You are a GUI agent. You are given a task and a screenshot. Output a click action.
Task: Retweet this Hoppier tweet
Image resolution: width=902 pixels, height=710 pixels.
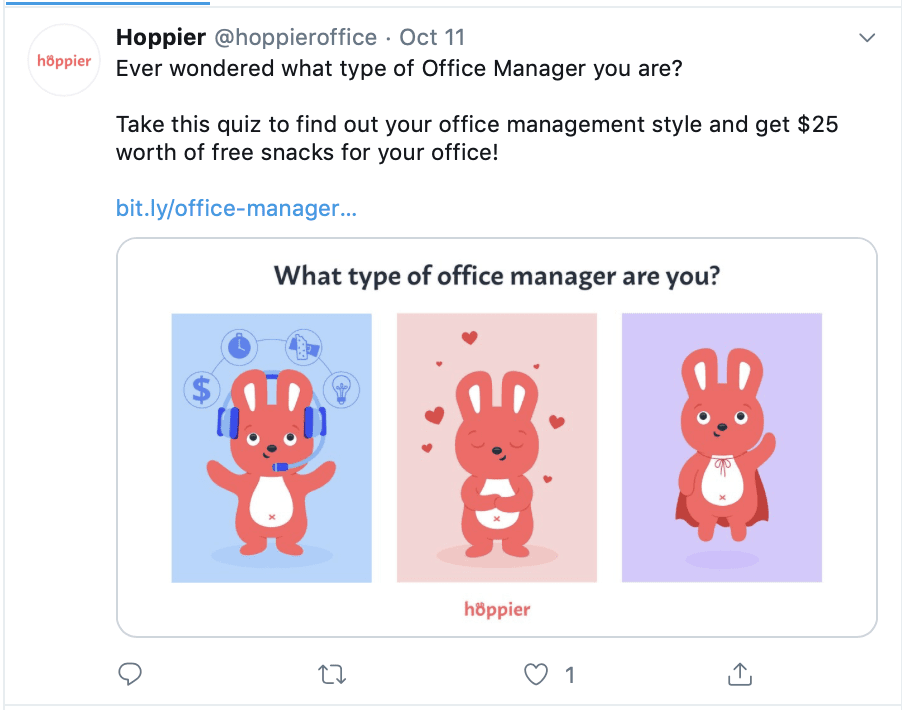click(x=332, y=674)
